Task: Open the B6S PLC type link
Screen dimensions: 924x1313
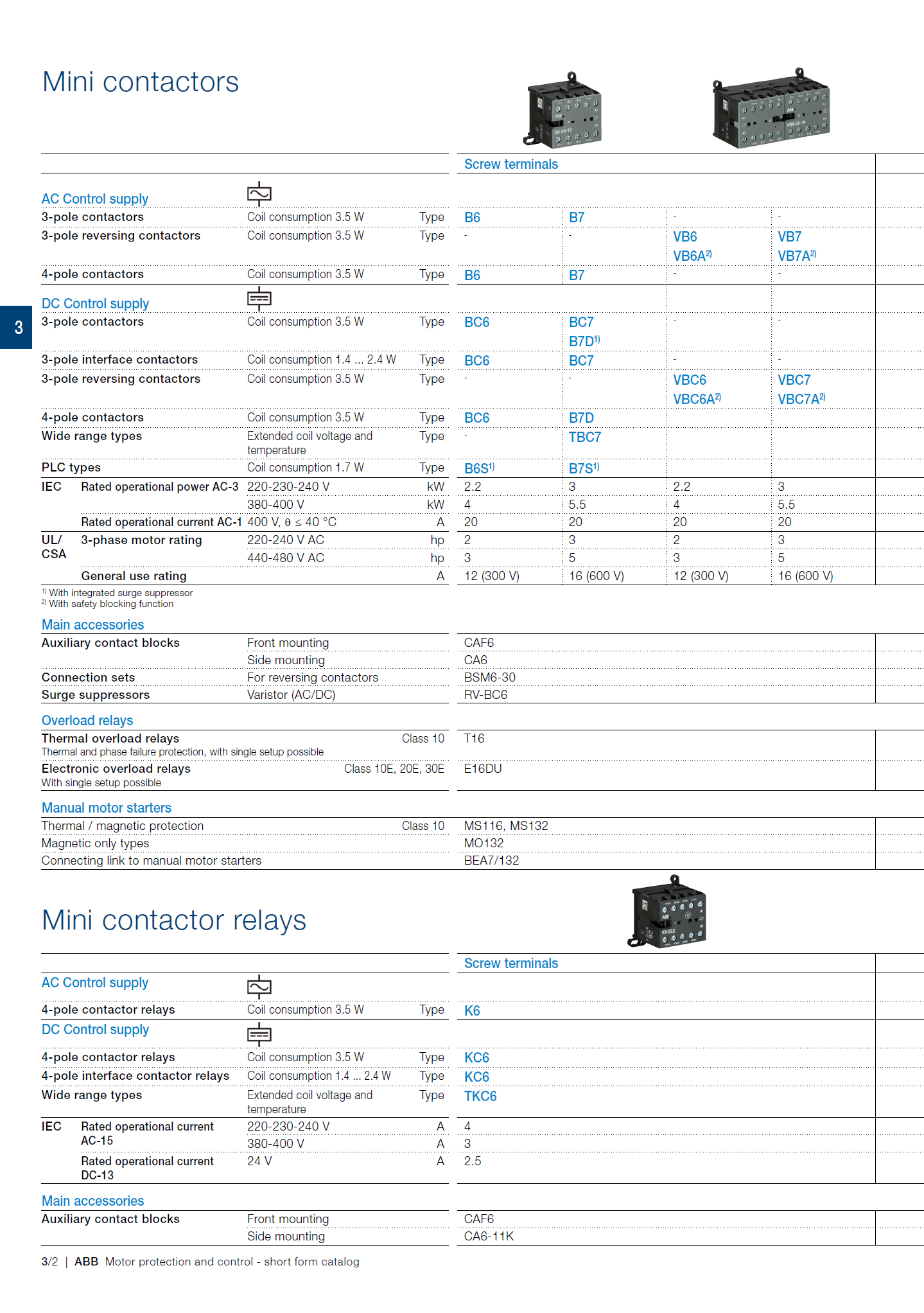Action: [x=478, y=468]
